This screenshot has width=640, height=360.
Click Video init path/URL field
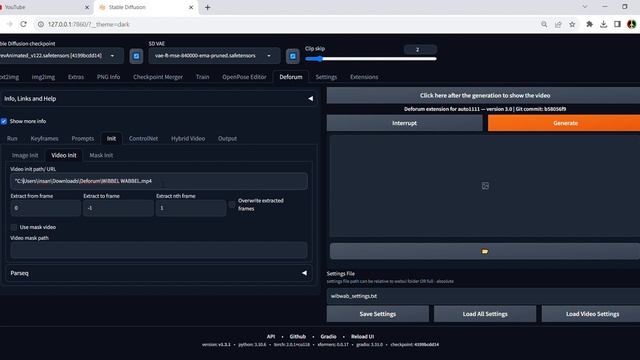tap(159, 181)
